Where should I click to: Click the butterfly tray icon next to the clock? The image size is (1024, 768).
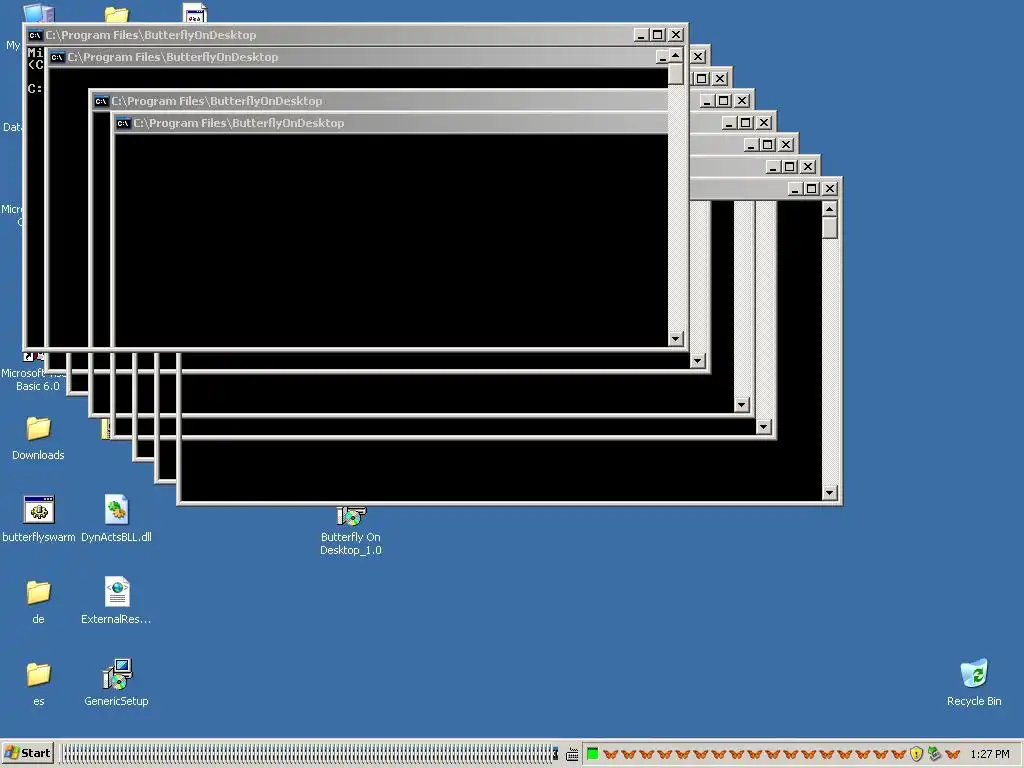pyautogui.click(x=952, y=754)
